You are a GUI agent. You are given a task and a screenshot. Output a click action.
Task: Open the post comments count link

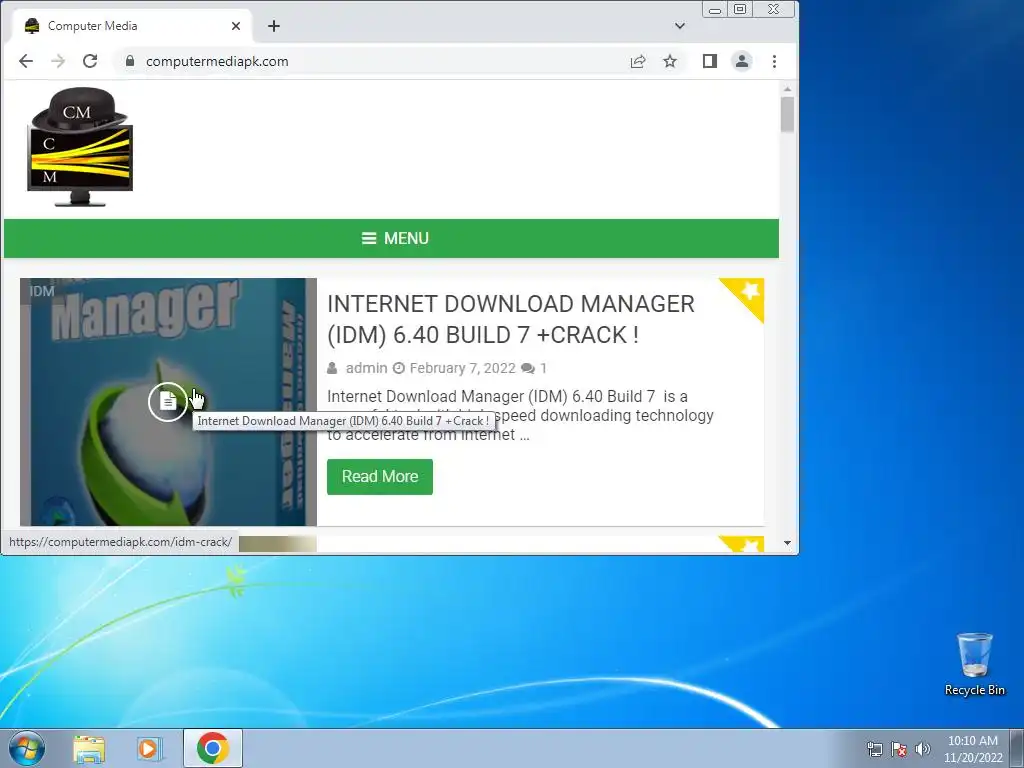tap(535, 368)
